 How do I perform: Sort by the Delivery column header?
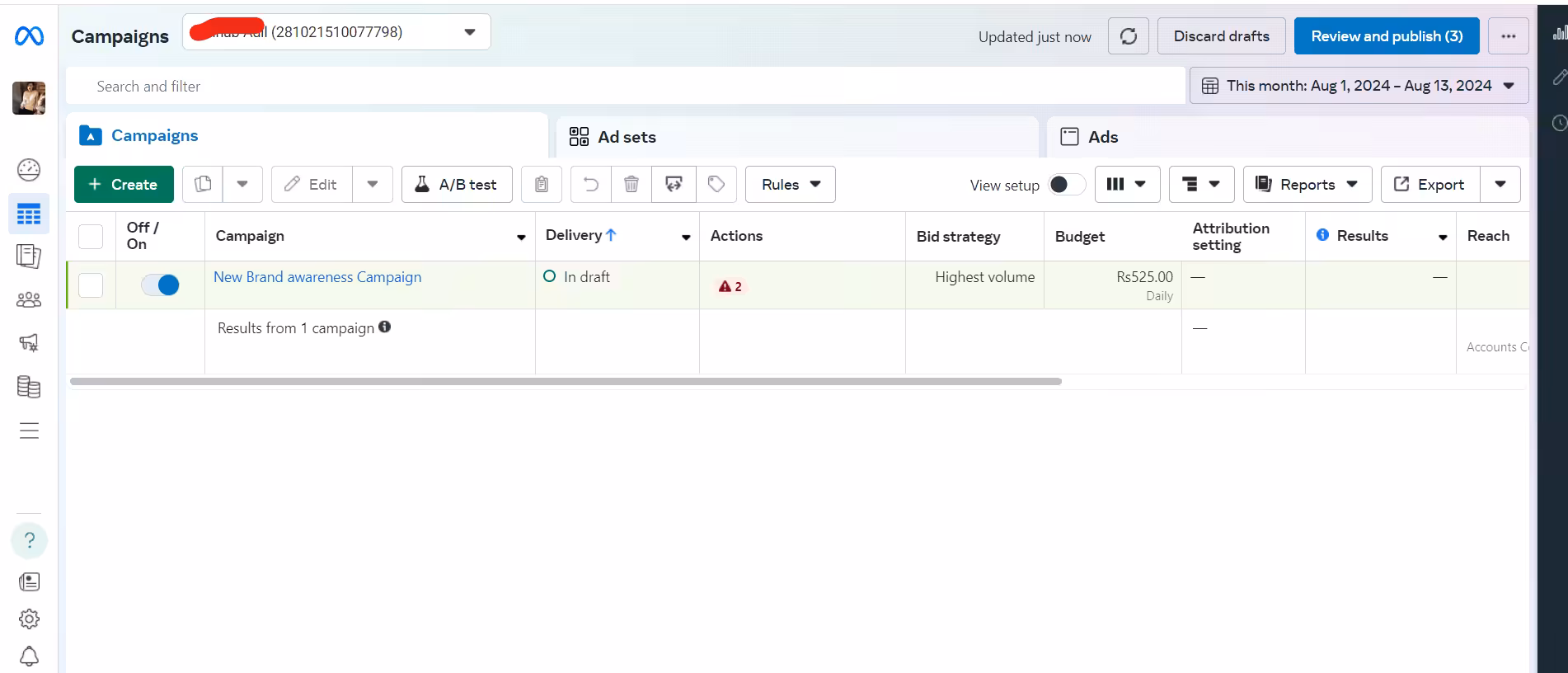pos(581,235)
